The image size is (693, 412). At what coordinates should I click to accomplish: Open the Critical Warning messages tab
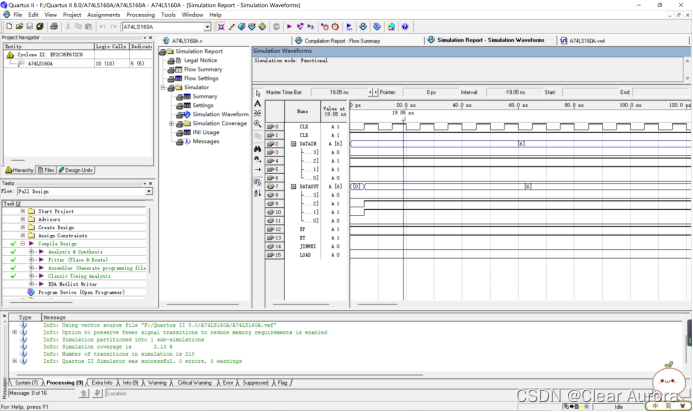click(x=194, y=382)
